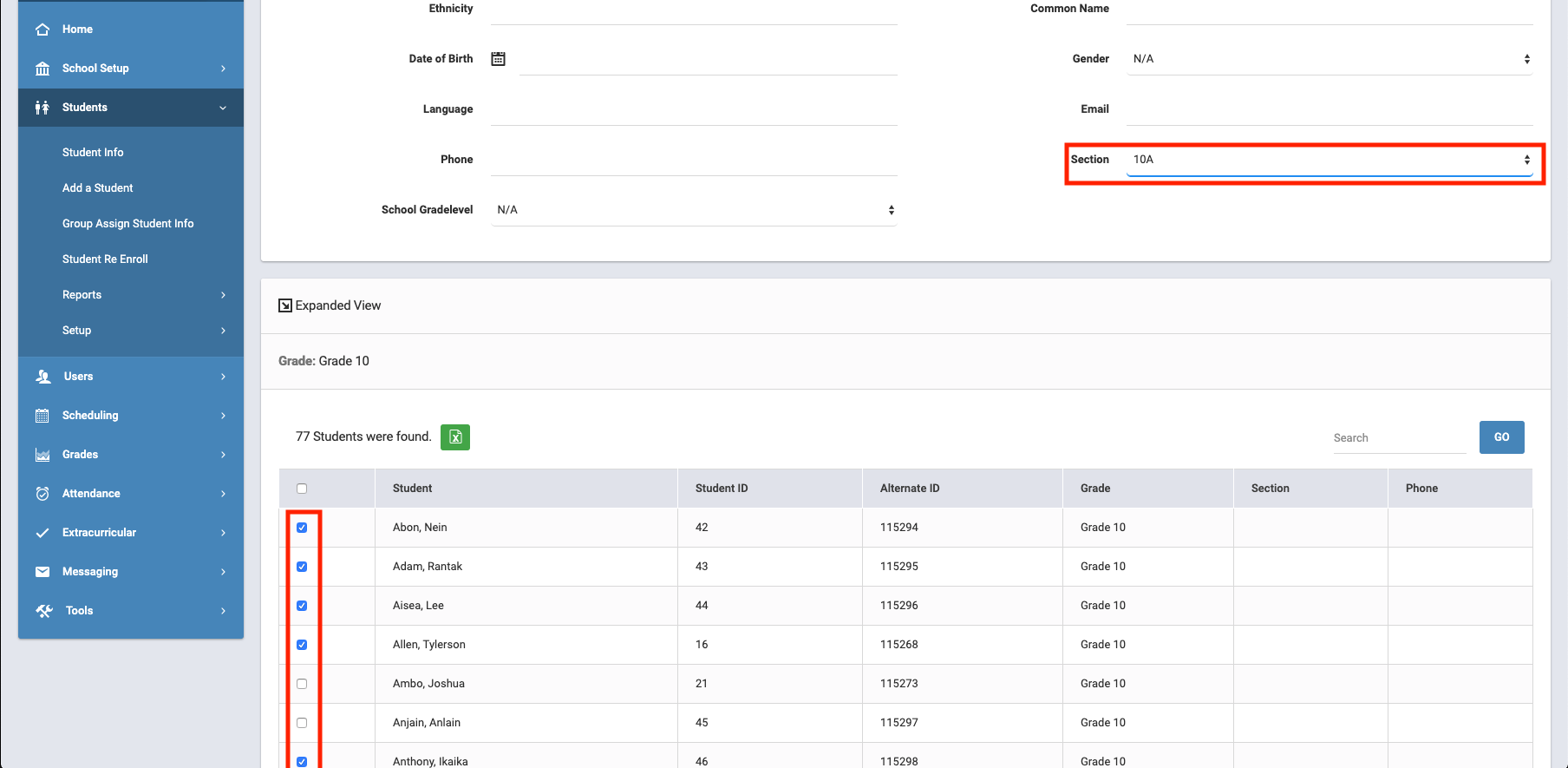
Task: Click the Expanded View arrow icon
Action: tap(284, 305)
